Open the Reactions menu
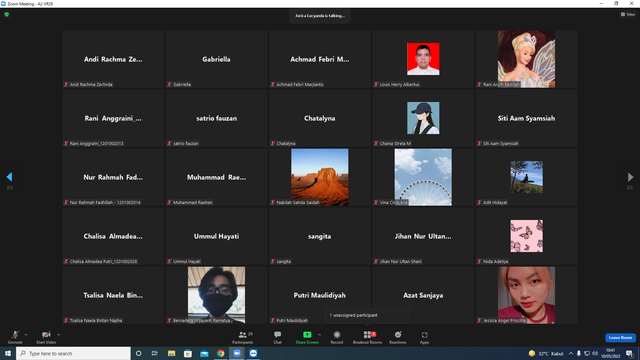This screenshot has width=640, height=360. coord(398,337)
